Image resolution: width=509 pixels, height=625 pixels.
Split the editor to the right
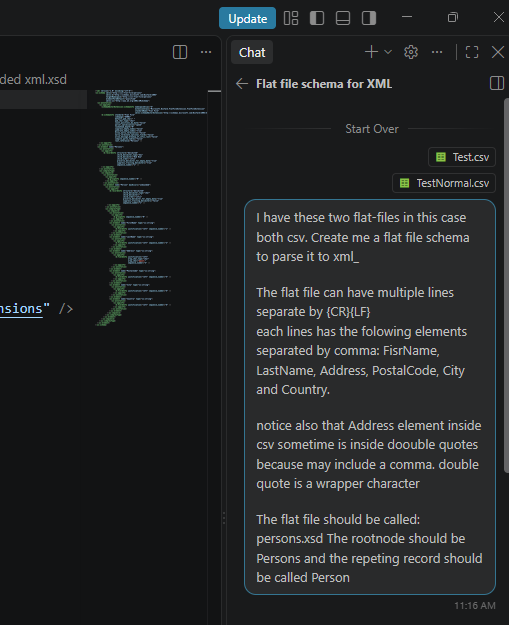pos(180,52)
